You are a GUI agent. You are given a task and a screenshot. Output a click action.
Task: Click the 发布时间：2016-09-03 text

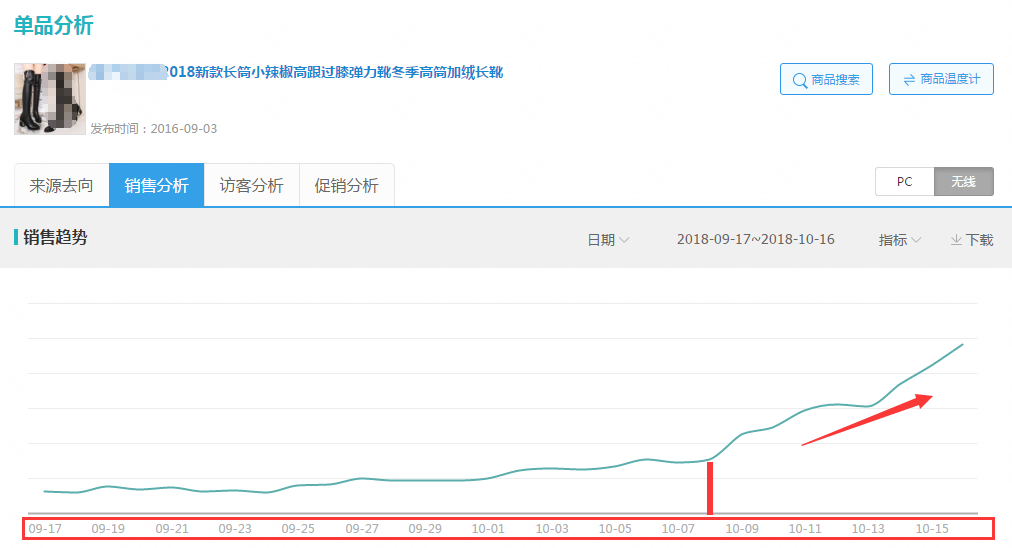[x=154, y=128]
